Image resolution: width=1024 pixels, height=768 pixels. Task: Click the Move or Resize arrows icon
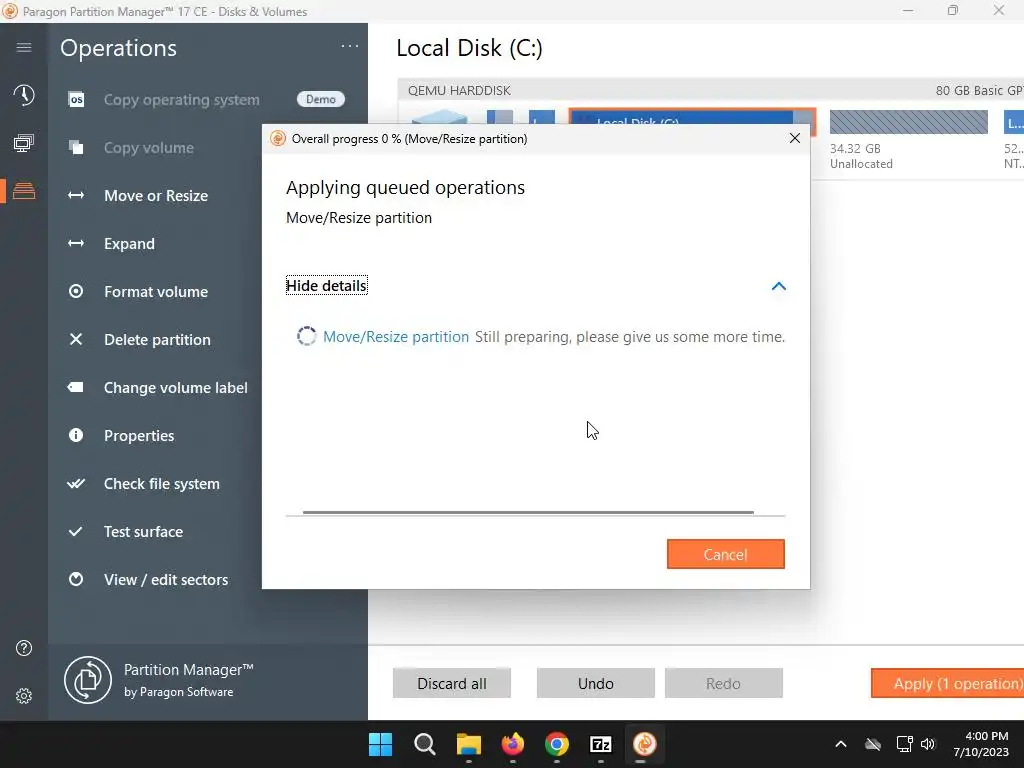point(76,195)
